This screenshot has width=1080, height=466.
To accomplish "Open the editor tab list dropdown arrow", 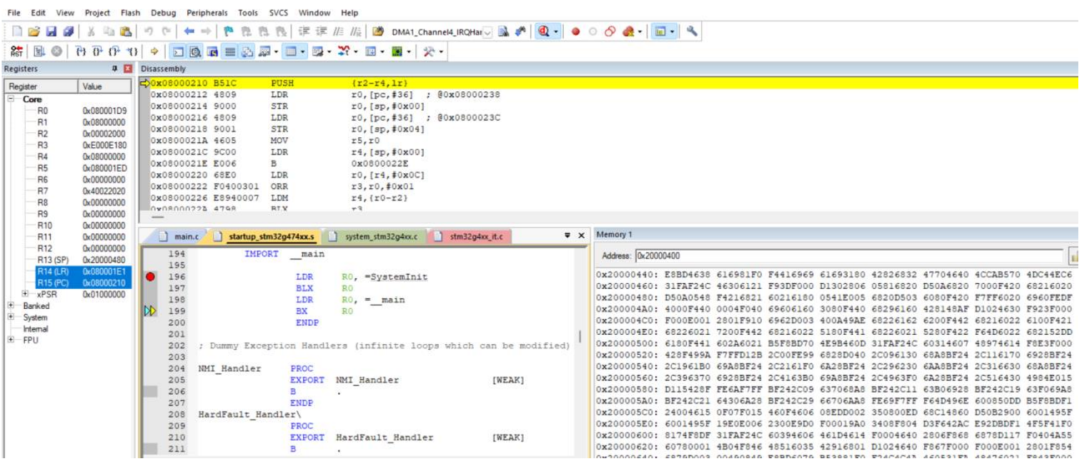I will click(x=568, y=235).
